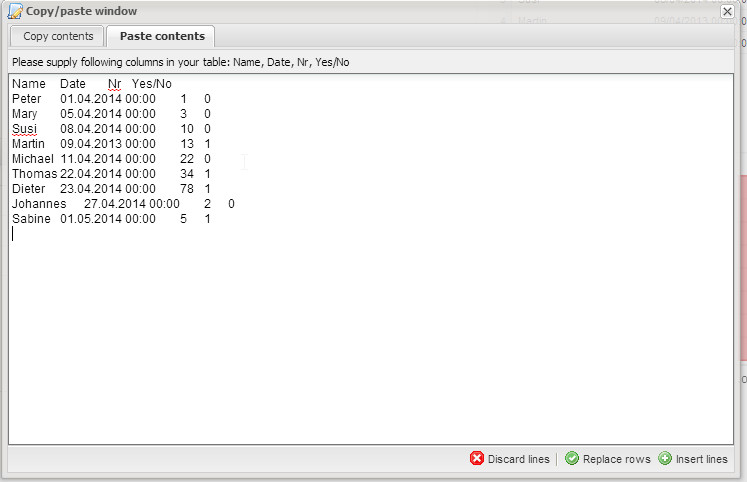747x482 pixels.
Task: Click the name Mary in pasted text
Action: 25,114
